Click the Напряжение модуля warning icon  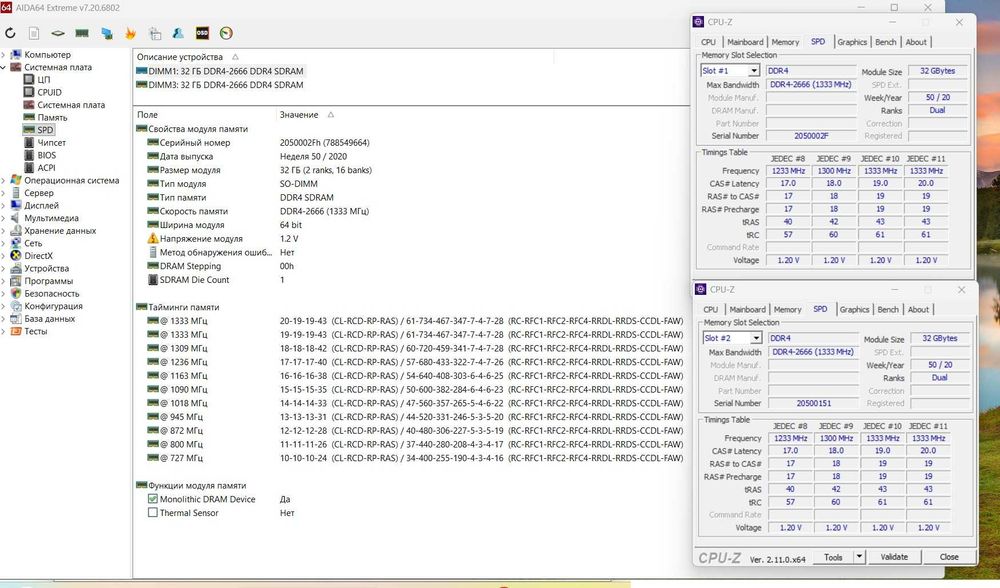click(152, 239)
